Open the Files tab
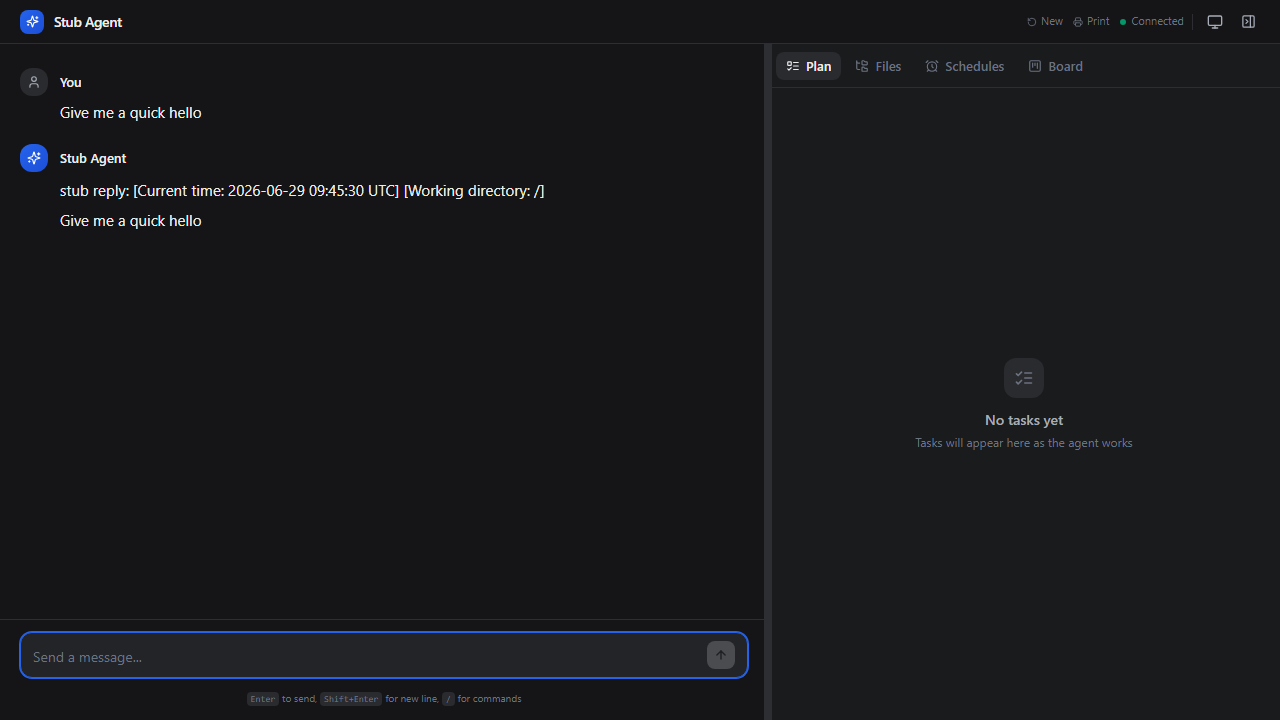The image size is (1280, 720). tap(878, 66)
